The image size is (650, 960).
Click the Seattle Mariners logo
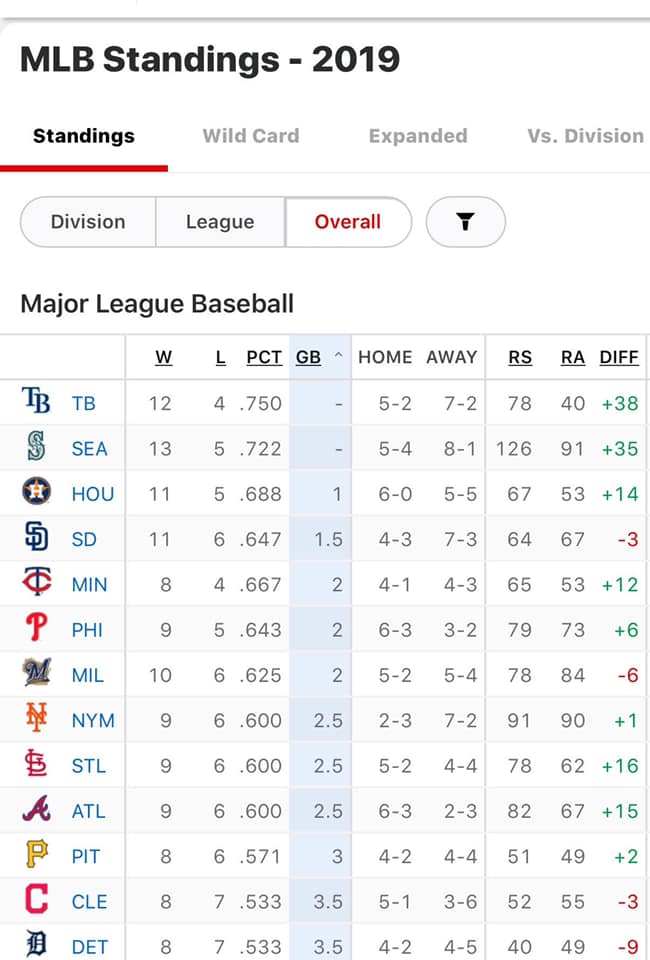point(36,446)
